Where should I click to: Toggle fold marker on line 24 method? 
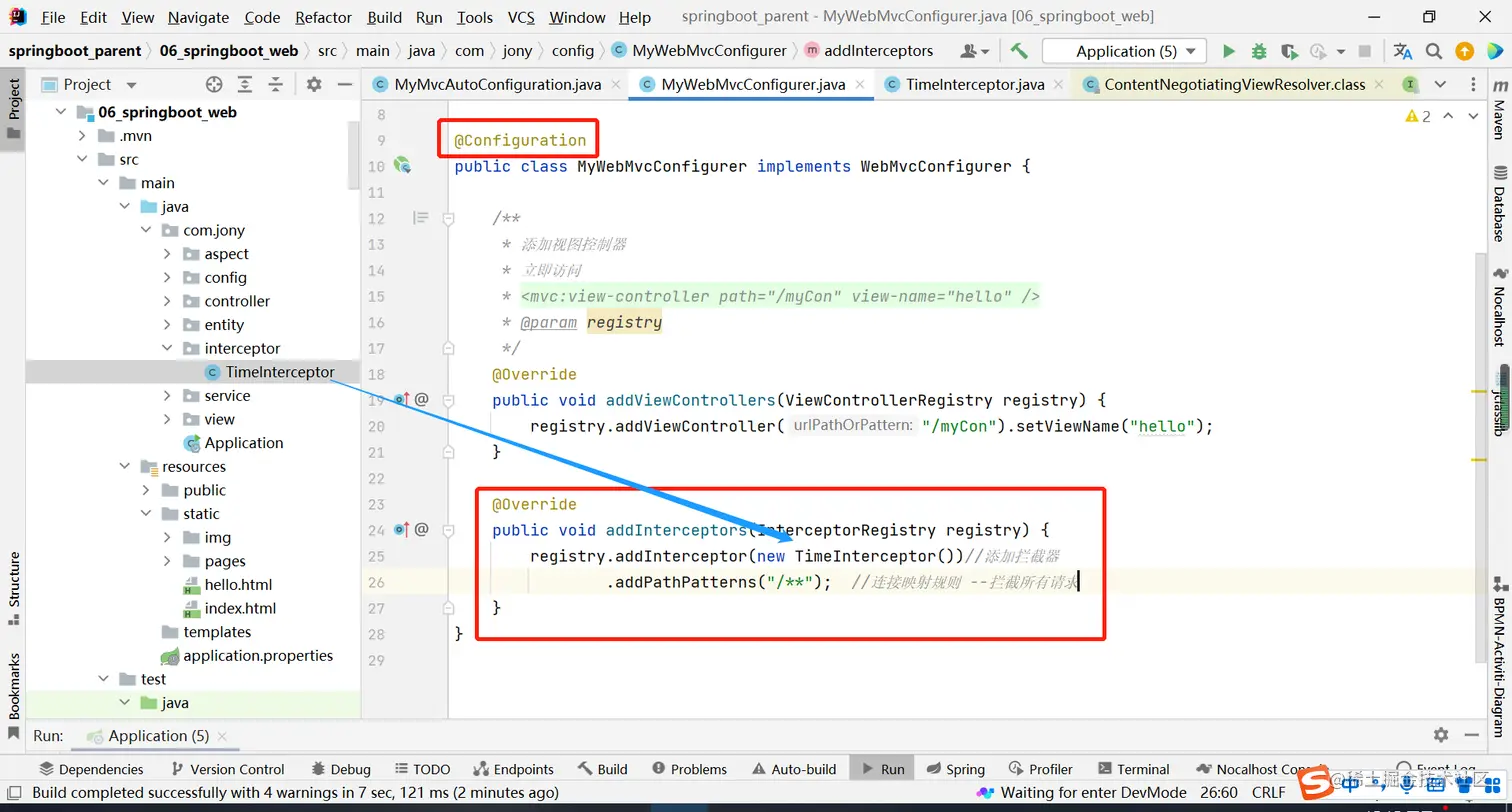click(449, 530)
